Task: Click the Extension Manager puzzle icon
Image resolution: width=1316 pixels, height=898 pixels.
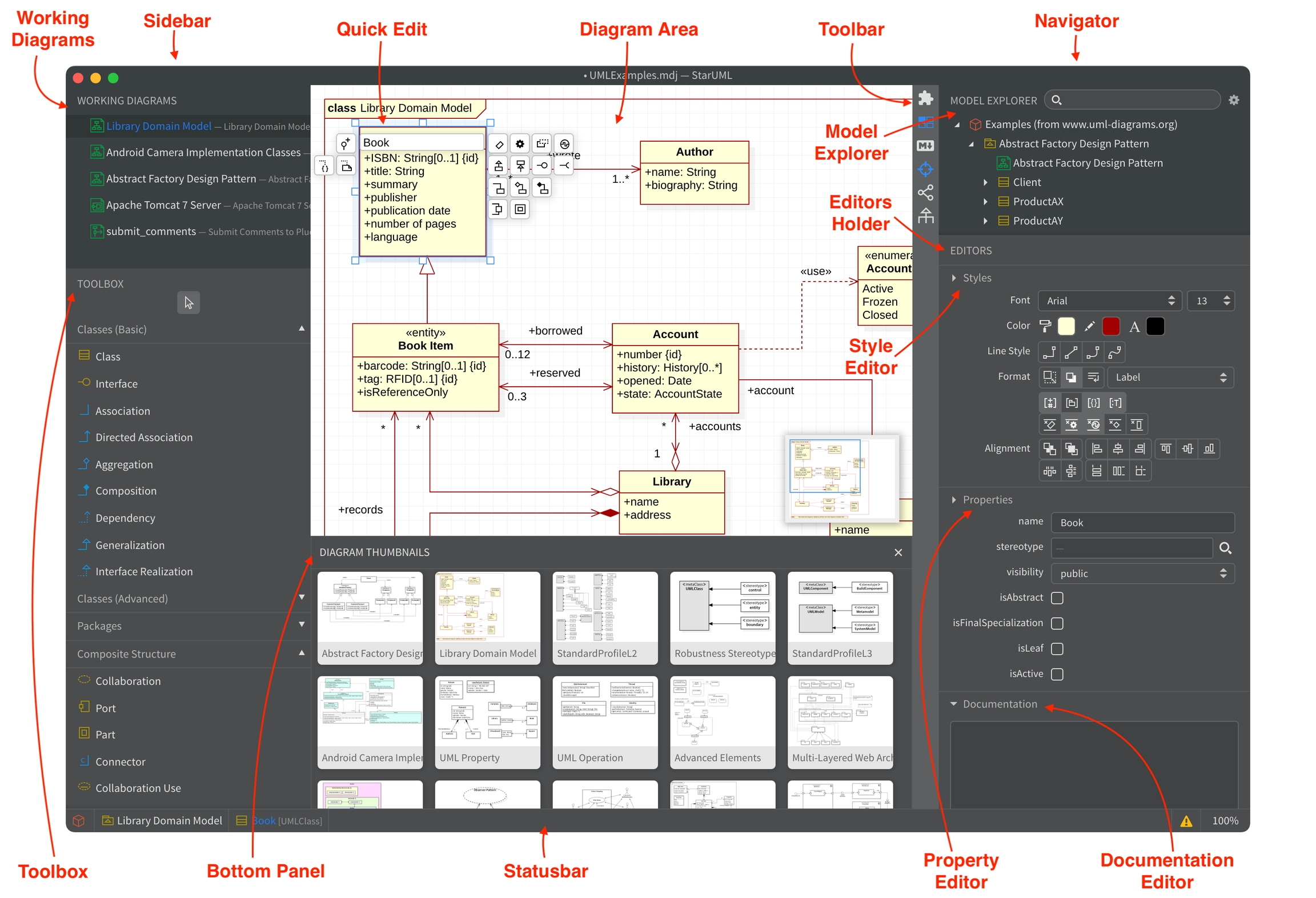Action: coord(925,98)
